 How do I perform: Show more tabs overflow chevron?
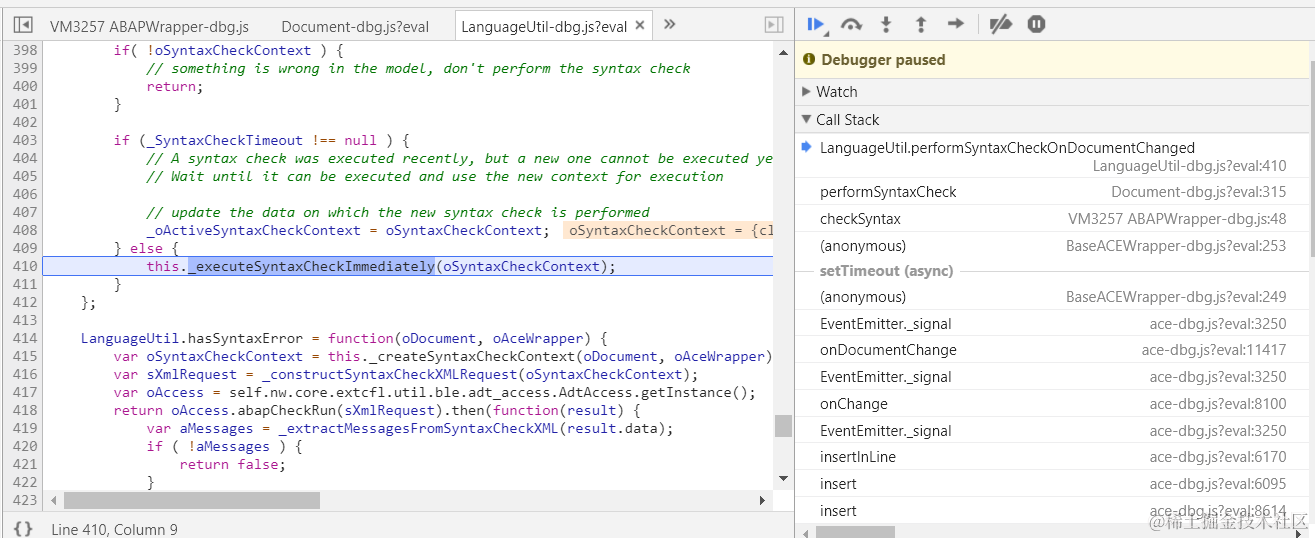pos(669,25)
